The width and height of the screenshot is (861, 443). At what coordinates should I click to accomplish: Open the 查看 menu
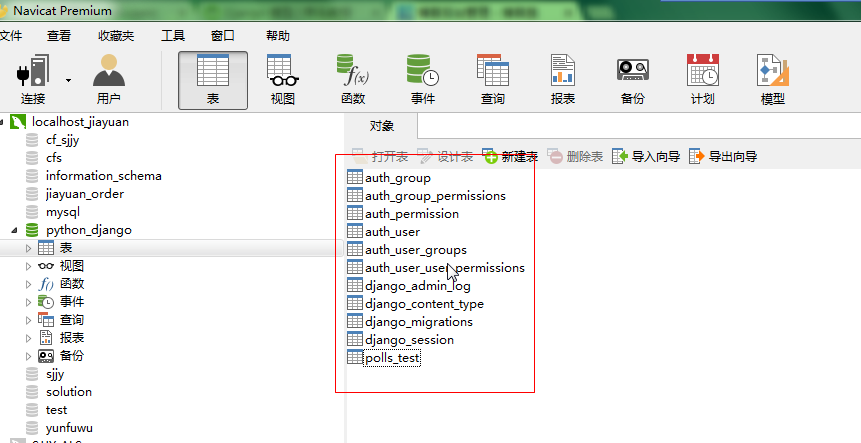59,36
